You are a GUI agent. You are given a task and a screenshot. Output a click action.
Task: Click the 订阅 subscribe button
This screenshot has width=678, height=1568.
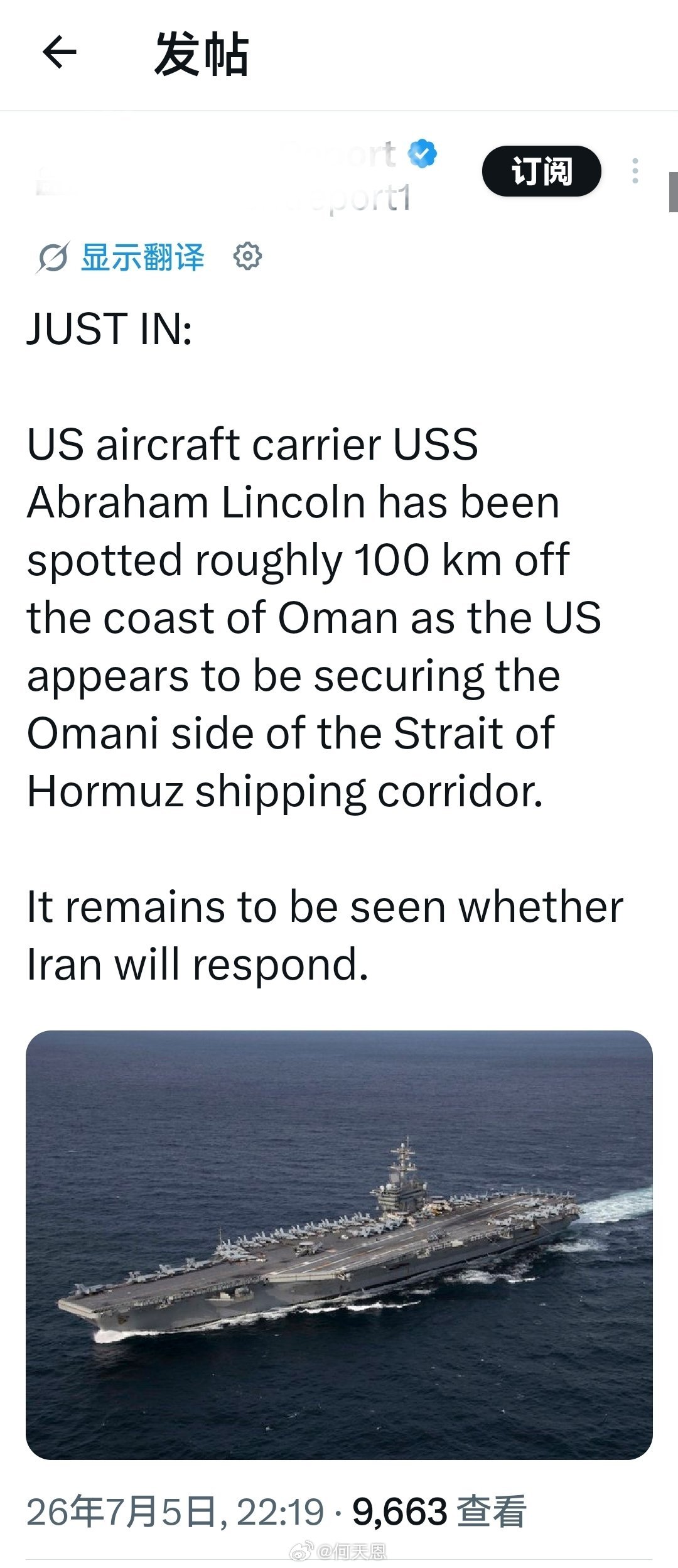coord(542,171)
